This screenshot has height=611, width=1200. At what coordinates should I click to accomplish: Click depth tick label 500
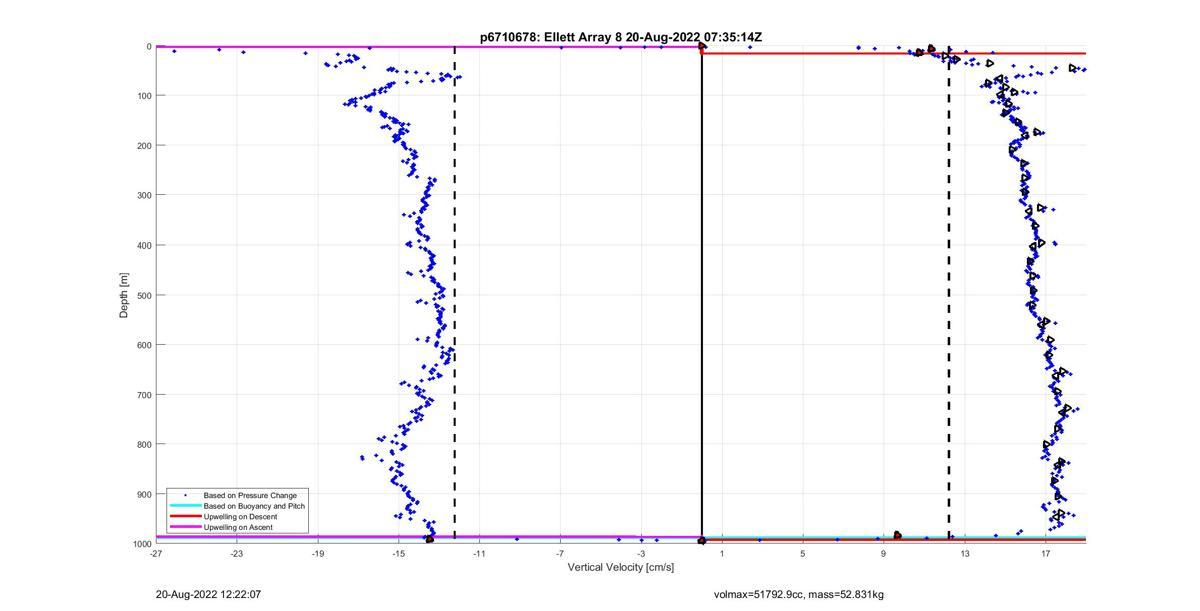(144, 295)
